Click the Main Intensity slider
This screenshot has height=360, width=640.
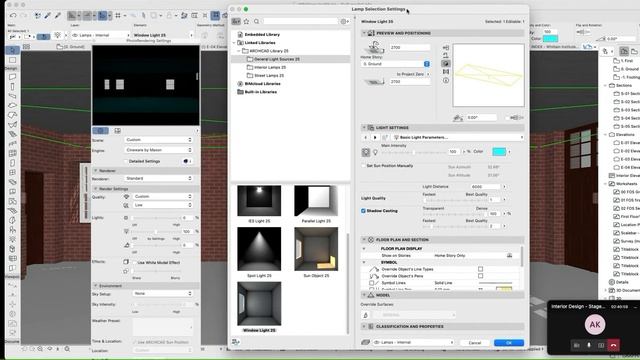point(413,152)
